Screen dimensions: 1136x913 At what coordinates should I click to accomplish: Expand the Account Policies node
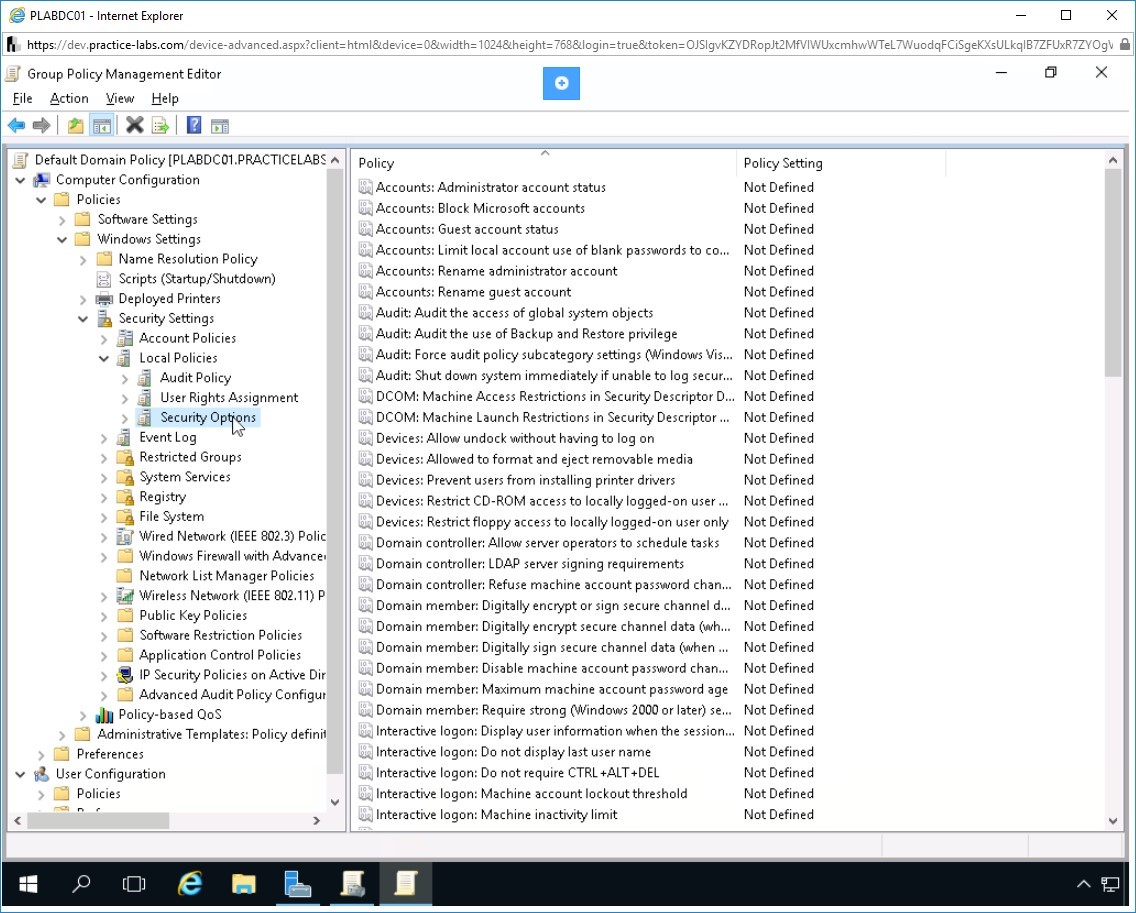click(x=104, y=338)
